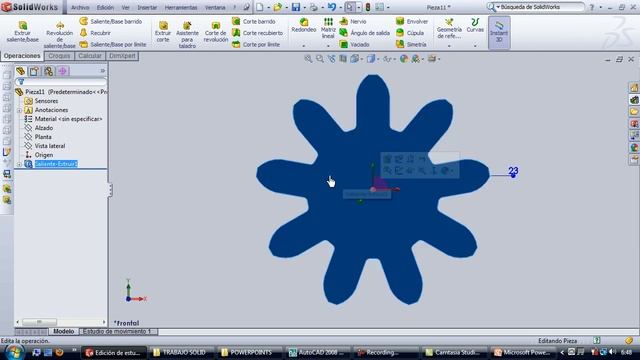The width and height of the screenshot is (640, 360).
Task: Select Revolución de saliente/base tool
Action: 60,36
